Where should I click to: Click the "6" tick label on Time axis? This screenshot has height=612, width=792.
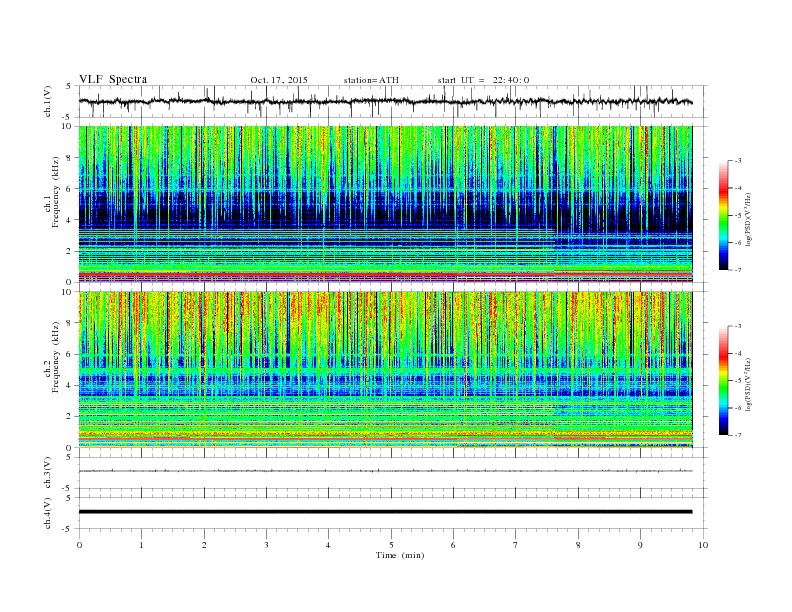[453, 545]
